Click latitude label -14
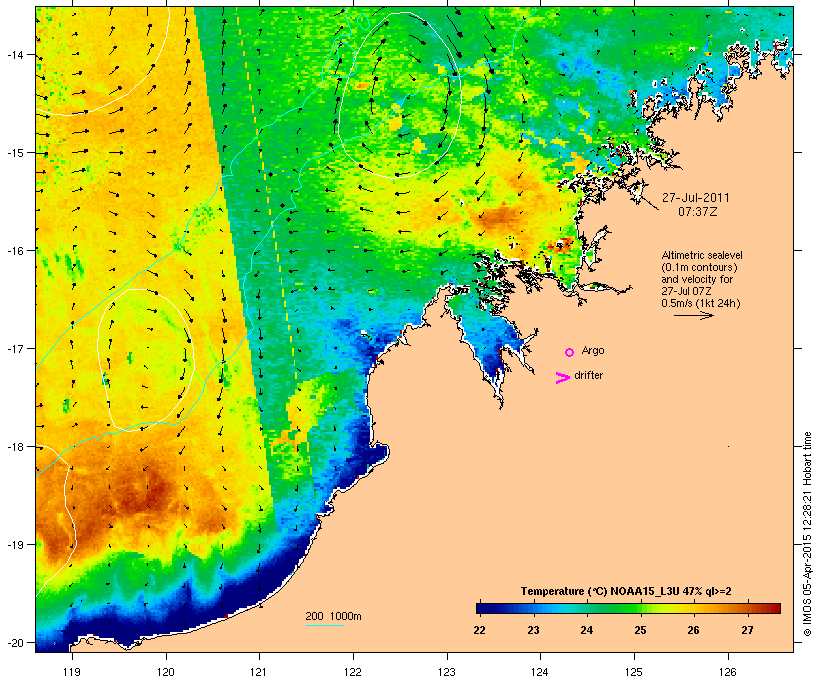 pyautogui.click(x=14, y=54)
